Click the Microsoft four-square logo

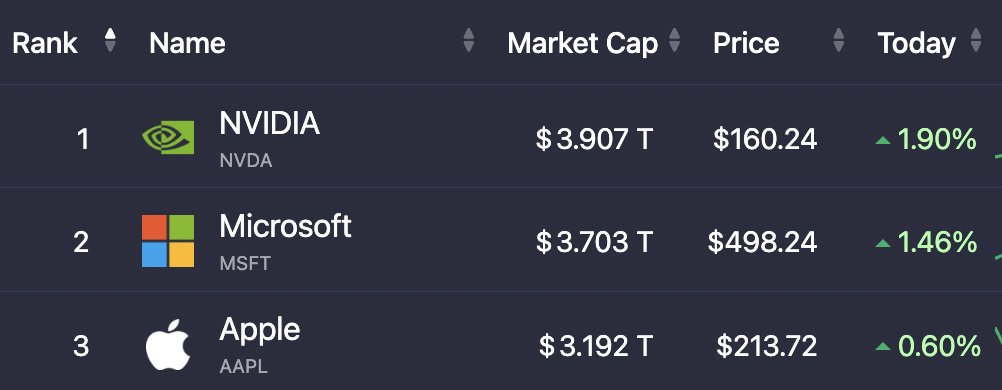pyautogui.click(x=168, y=241)
